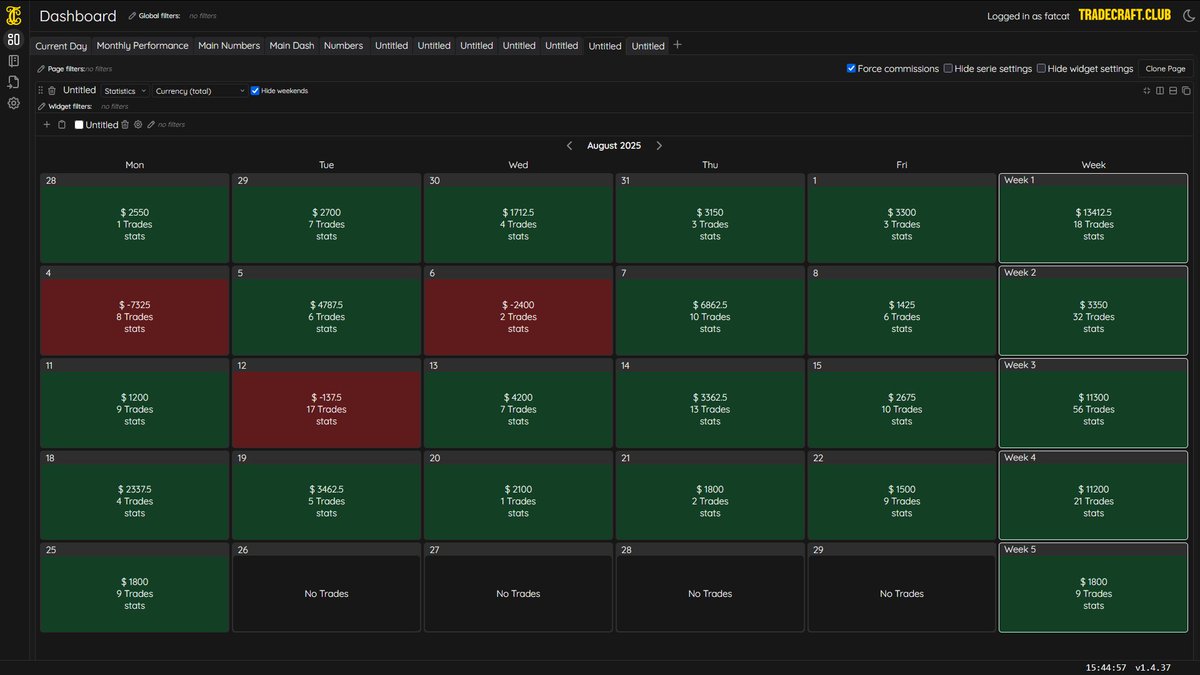Open stats for August 12
Image resolution: width=1200 pixels, height=675 pixels.
tap(326, 420)
